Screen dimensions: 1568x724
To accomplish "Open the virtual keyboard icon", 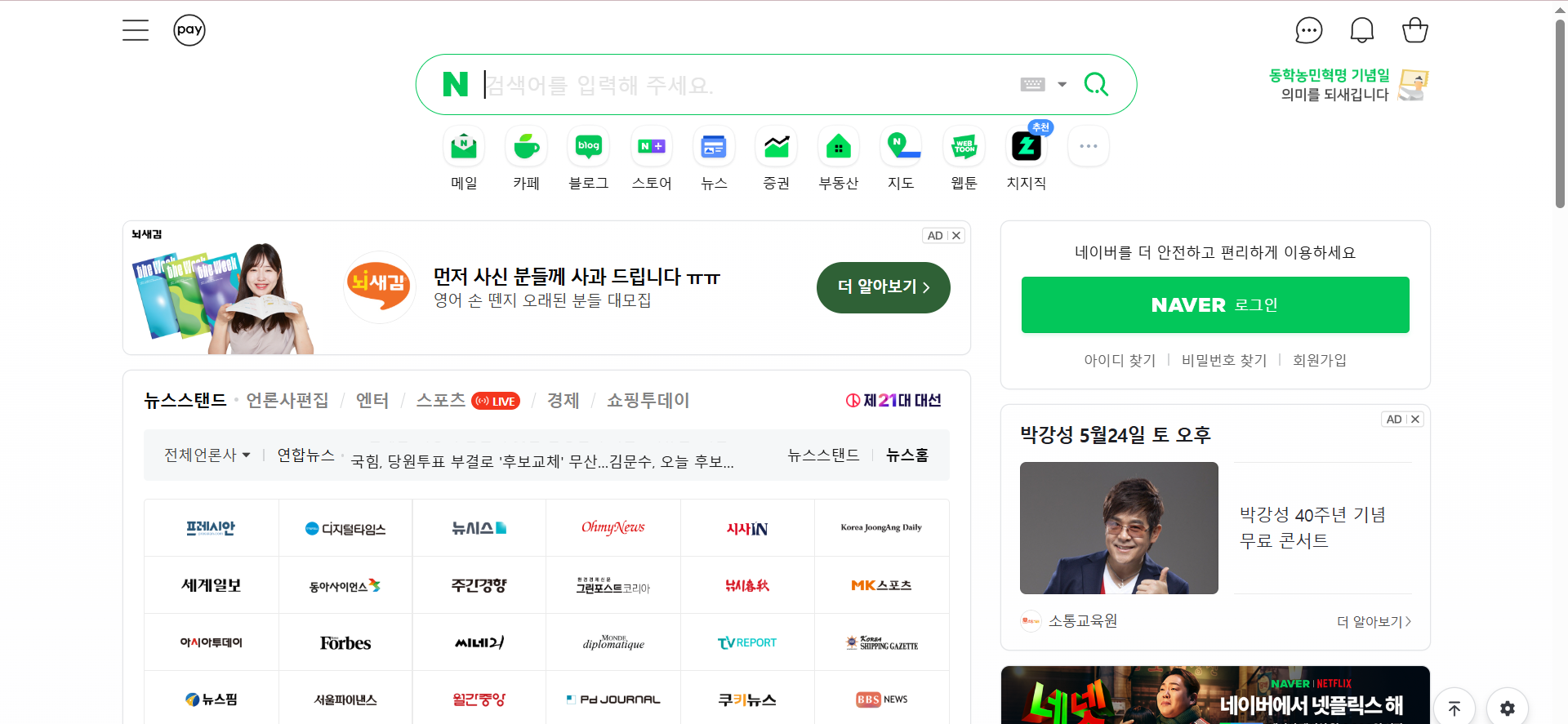I will click(x=1033, y=84).
